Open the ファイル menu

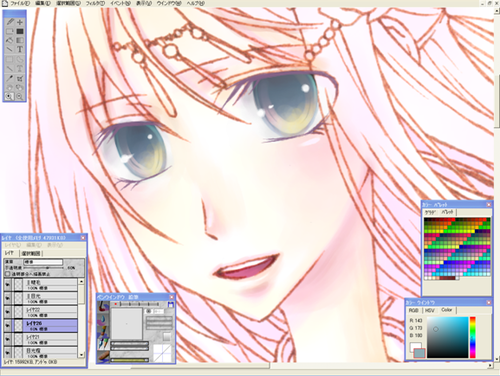pos(20,3)
